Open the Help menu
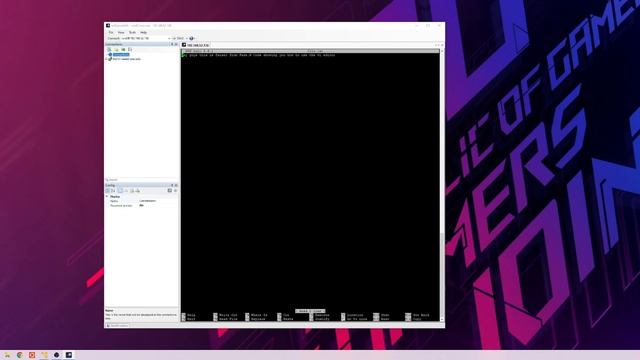640x360 pixels. tap(143, 32)
